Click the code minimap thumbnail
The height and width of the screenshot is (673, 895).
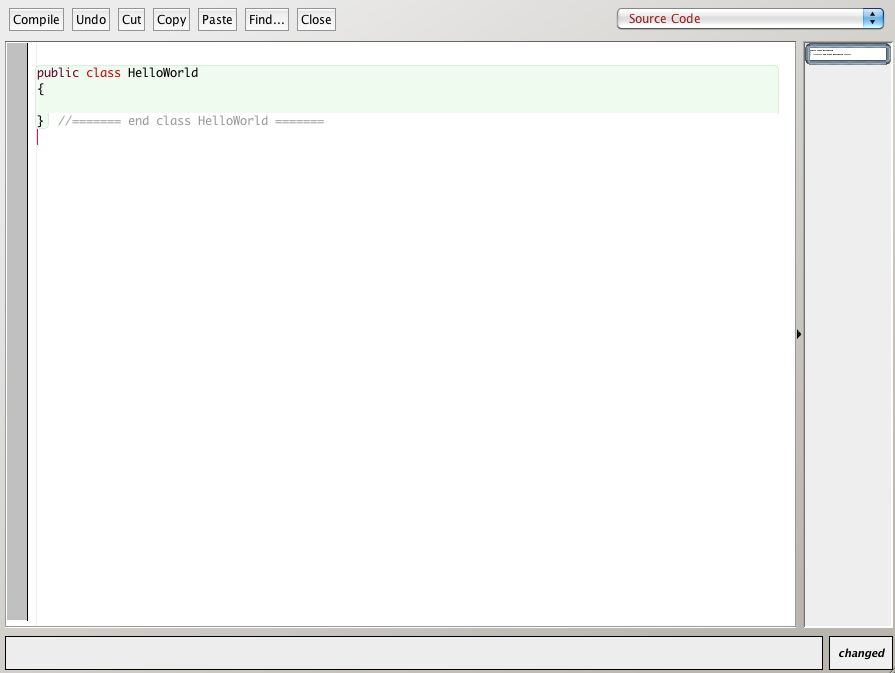[x=847, y=53]
